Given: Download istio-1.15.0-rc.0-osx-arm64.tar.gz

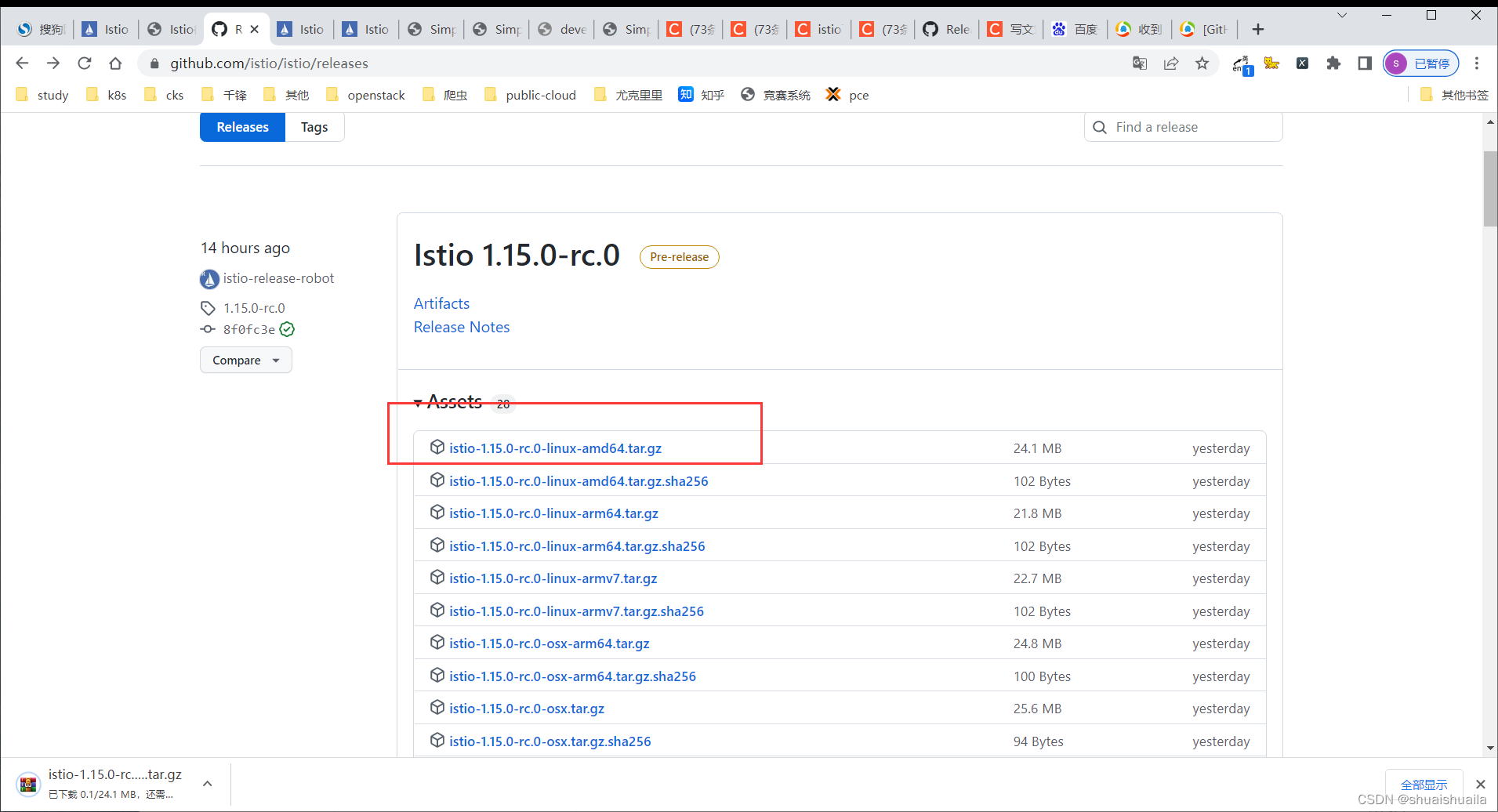Looking at the screenshot, I should click(x=549, y=643).
